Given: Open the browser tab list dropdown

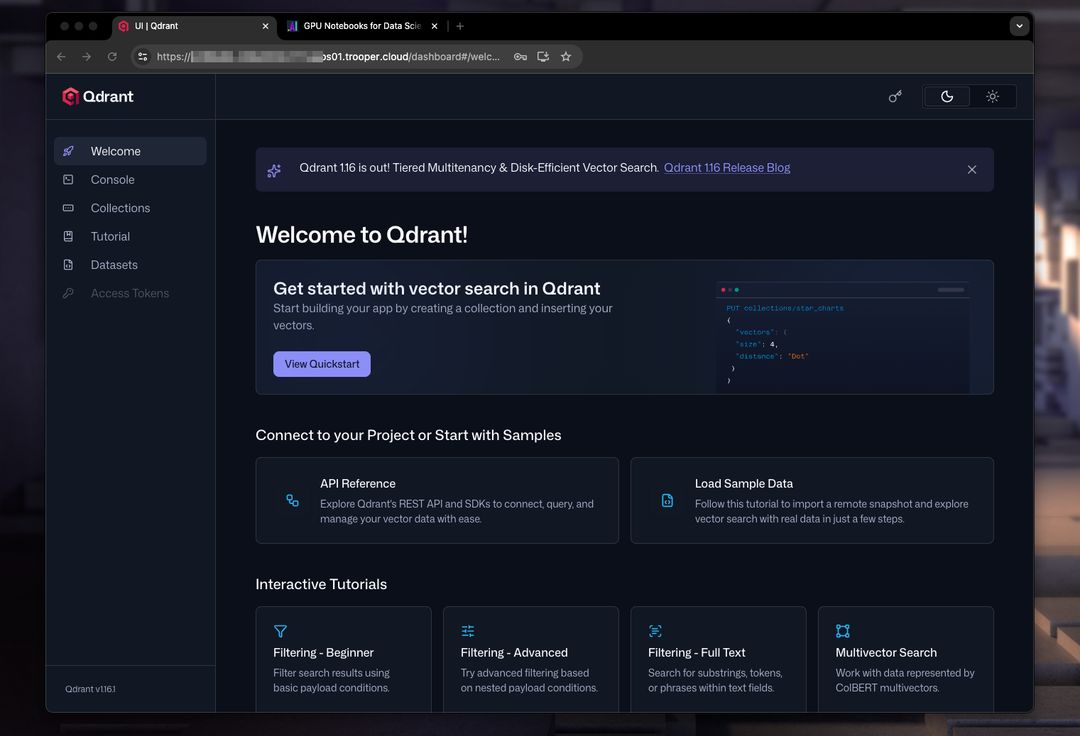Looking at the screenshot, I should [1019, 25].
